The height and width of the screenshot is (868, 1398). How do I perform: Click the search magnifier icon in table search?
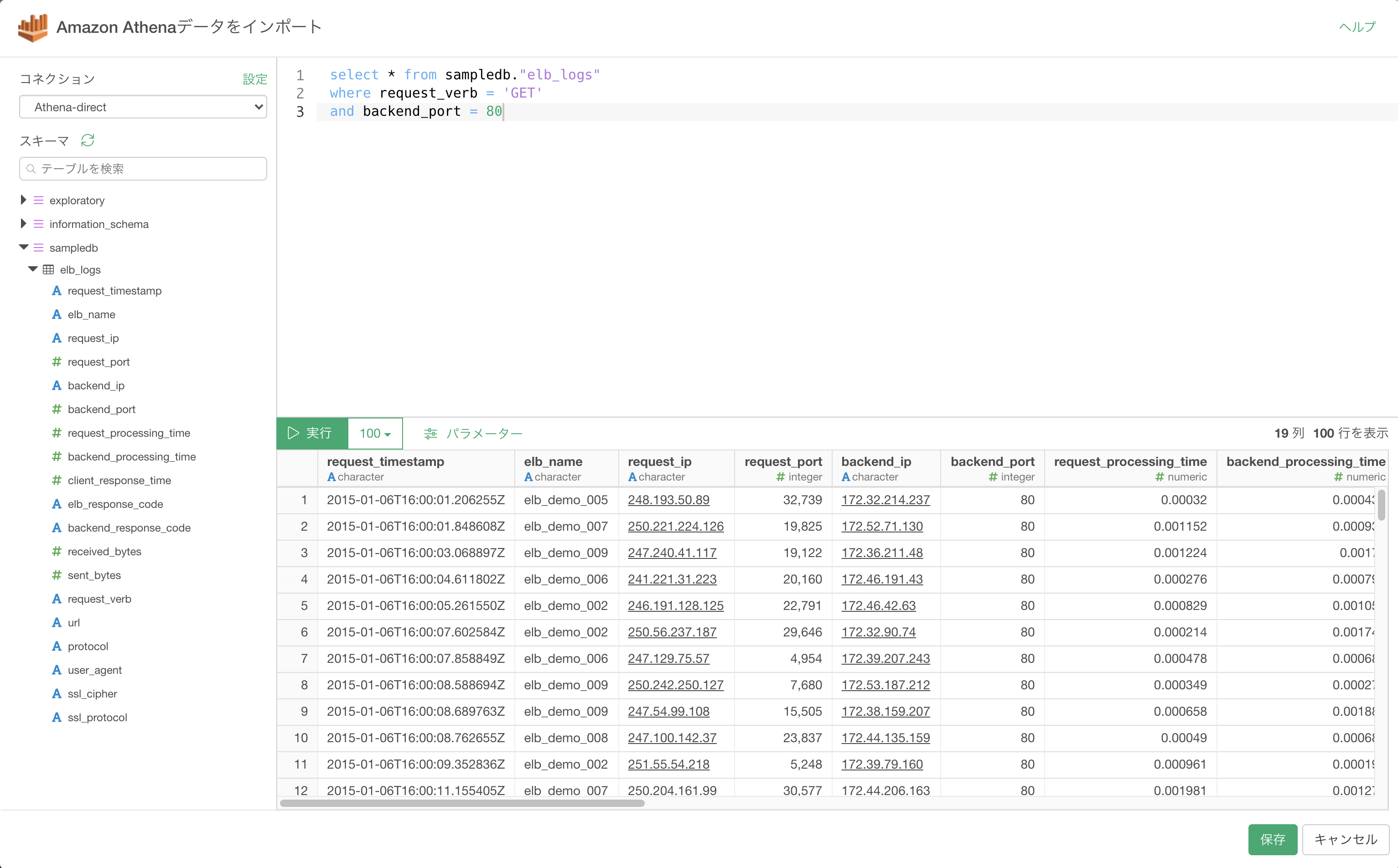(31, 169)
